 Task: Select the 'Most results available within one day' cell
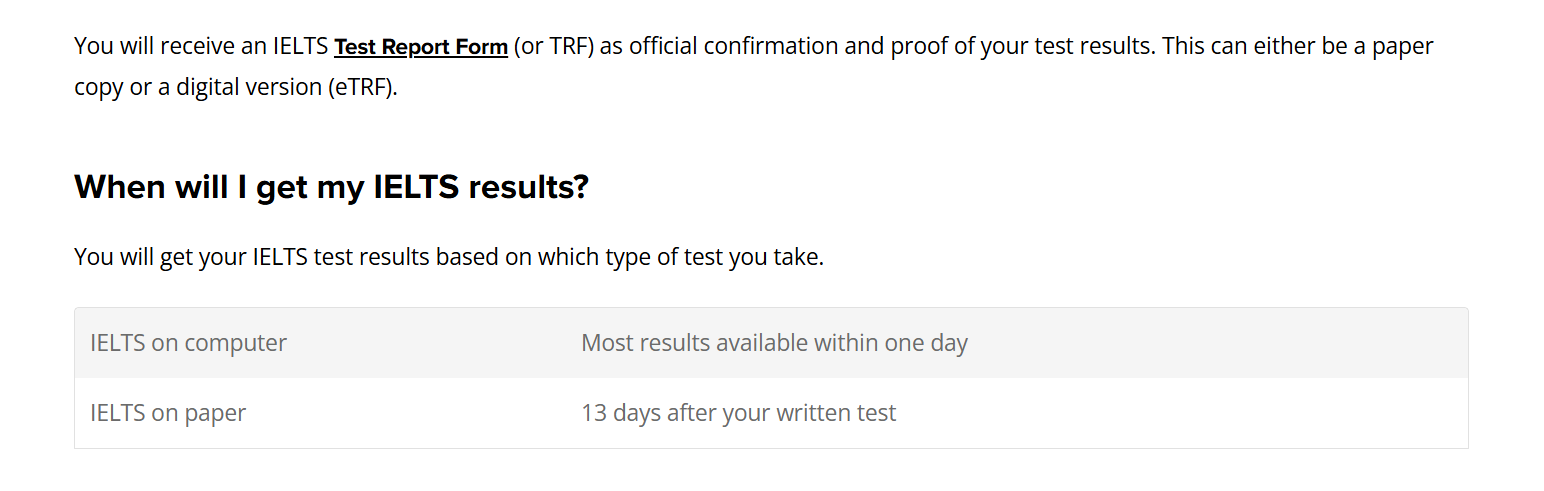pyautogui.click(x=1017, y=343)
